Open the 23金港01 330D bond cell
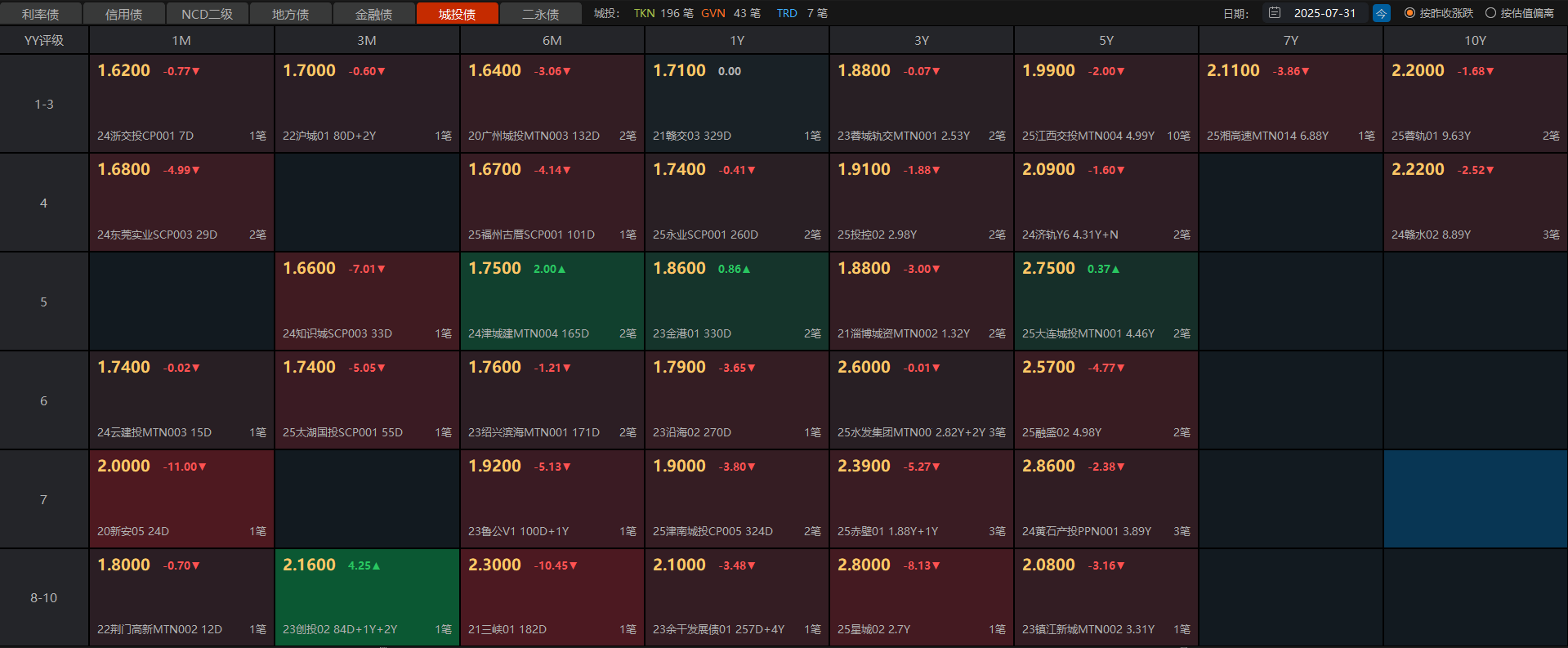Image resolution: width=1568 pixels, height=648 pixels. 737,302
